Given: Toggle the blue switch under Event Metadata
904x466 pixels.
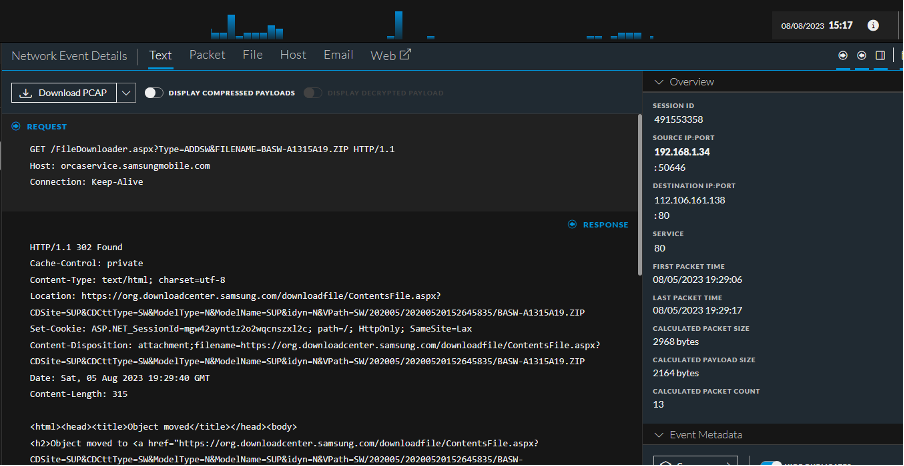Looking at the screenshot, I should click(770, 462).
